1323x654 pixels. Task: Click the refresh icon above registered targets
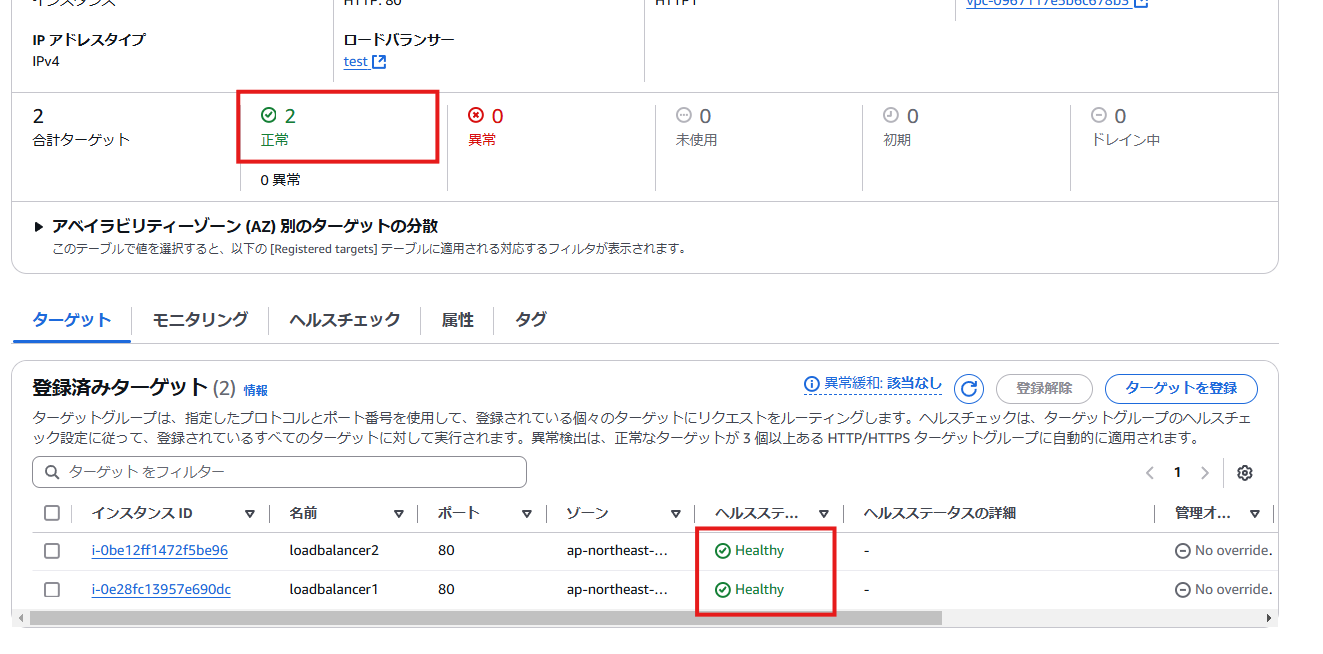point(968,388)
